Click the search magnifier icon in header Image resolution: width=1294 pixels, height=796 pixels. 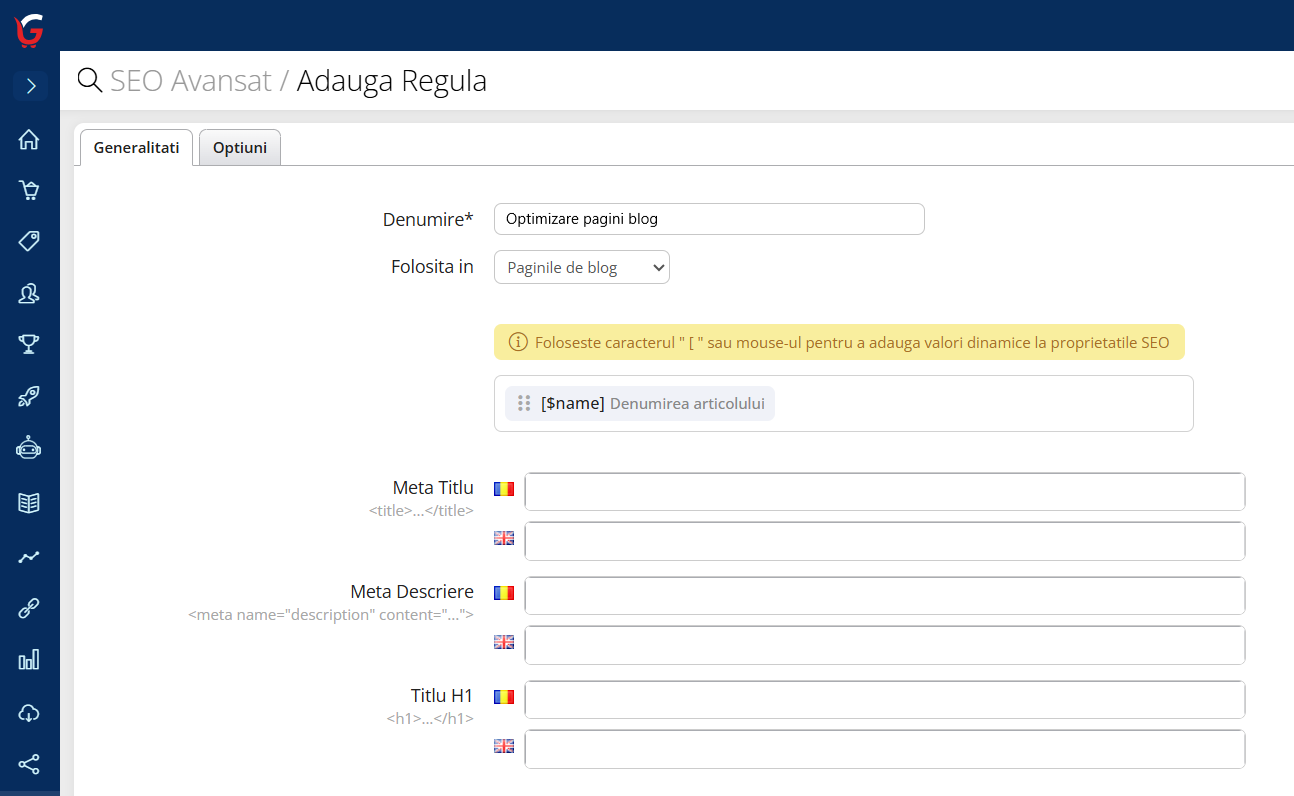(90, 80)
